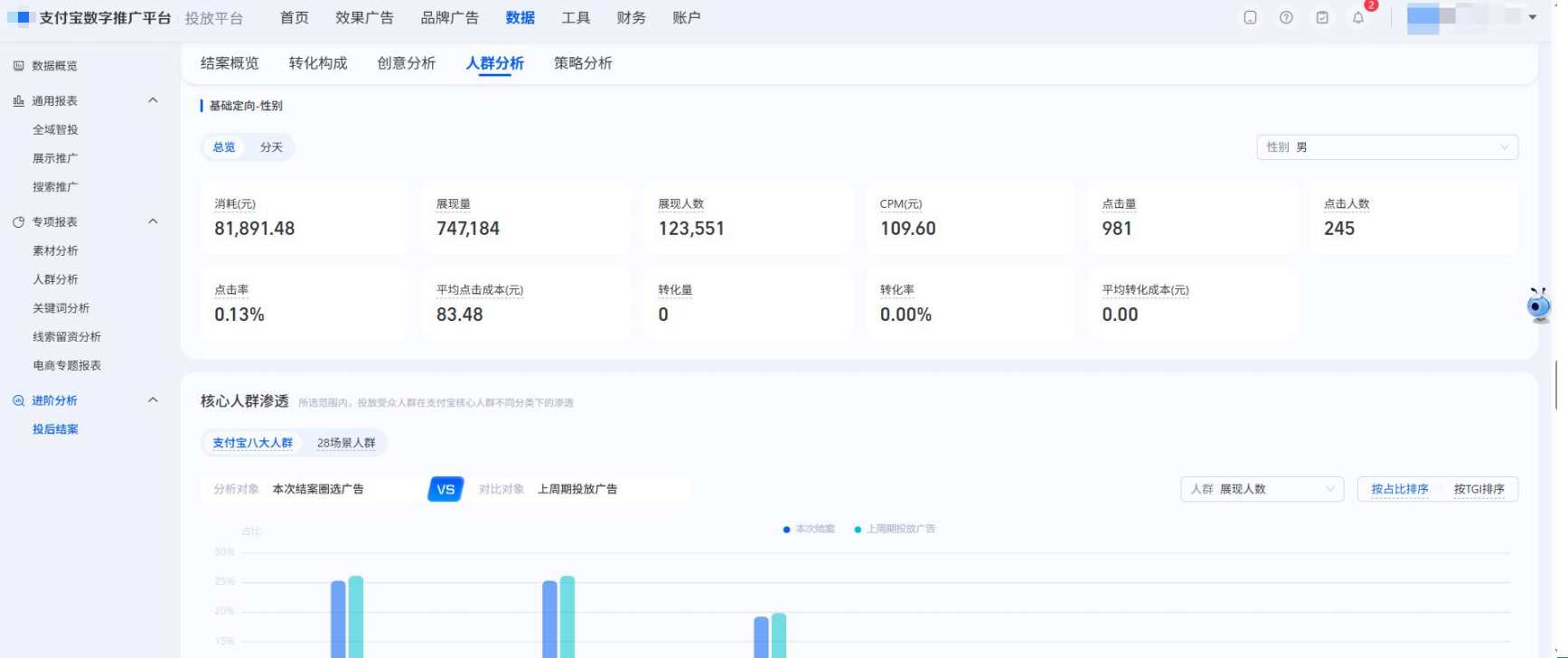The image size is (1568, 658).
Task: Open the notification bell icon
Action: click(x=1358, y=17)
